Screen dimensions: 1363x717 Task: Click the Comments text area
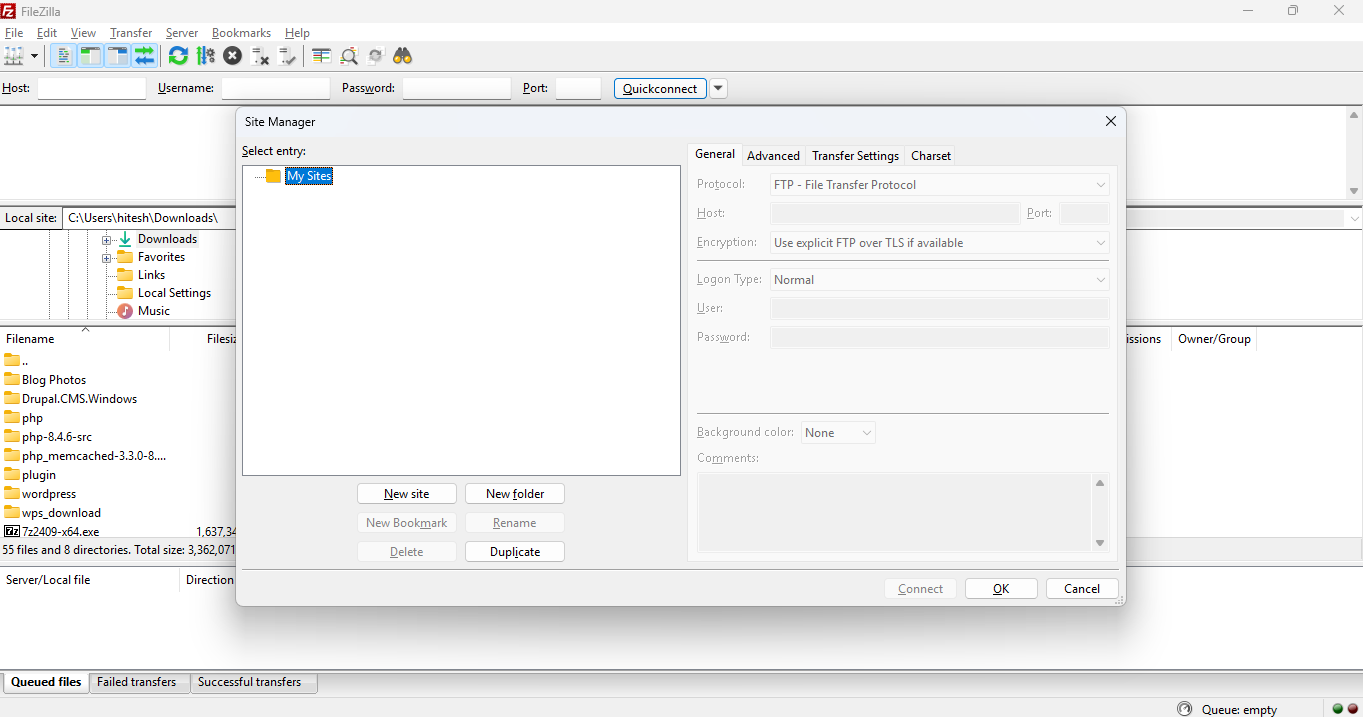coord(894,512)
